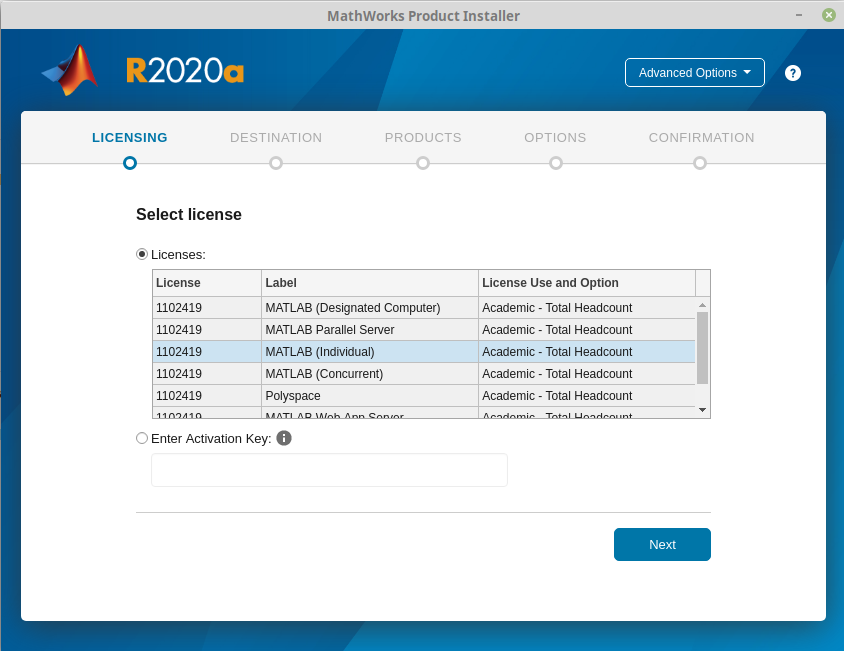Switch to the DESTINATION tab
Viewport: 844px width, 651px height.
click(276, 138)
